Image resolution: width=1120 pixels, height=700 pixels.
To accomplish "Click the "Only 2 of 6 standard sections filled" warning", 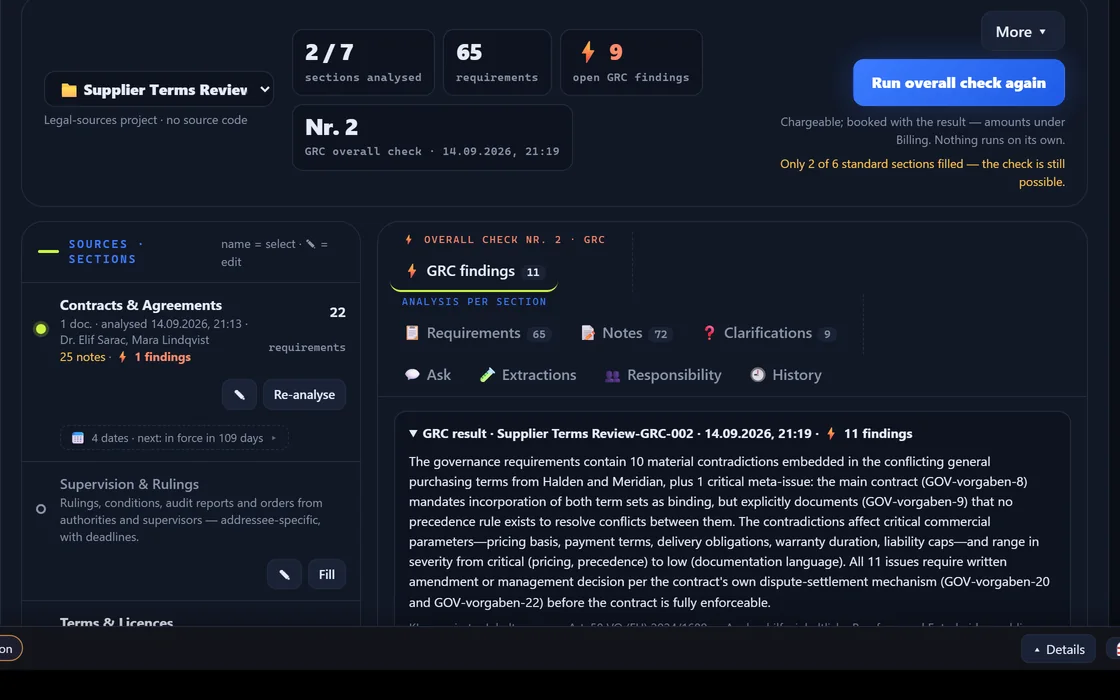I will (922, 173).
